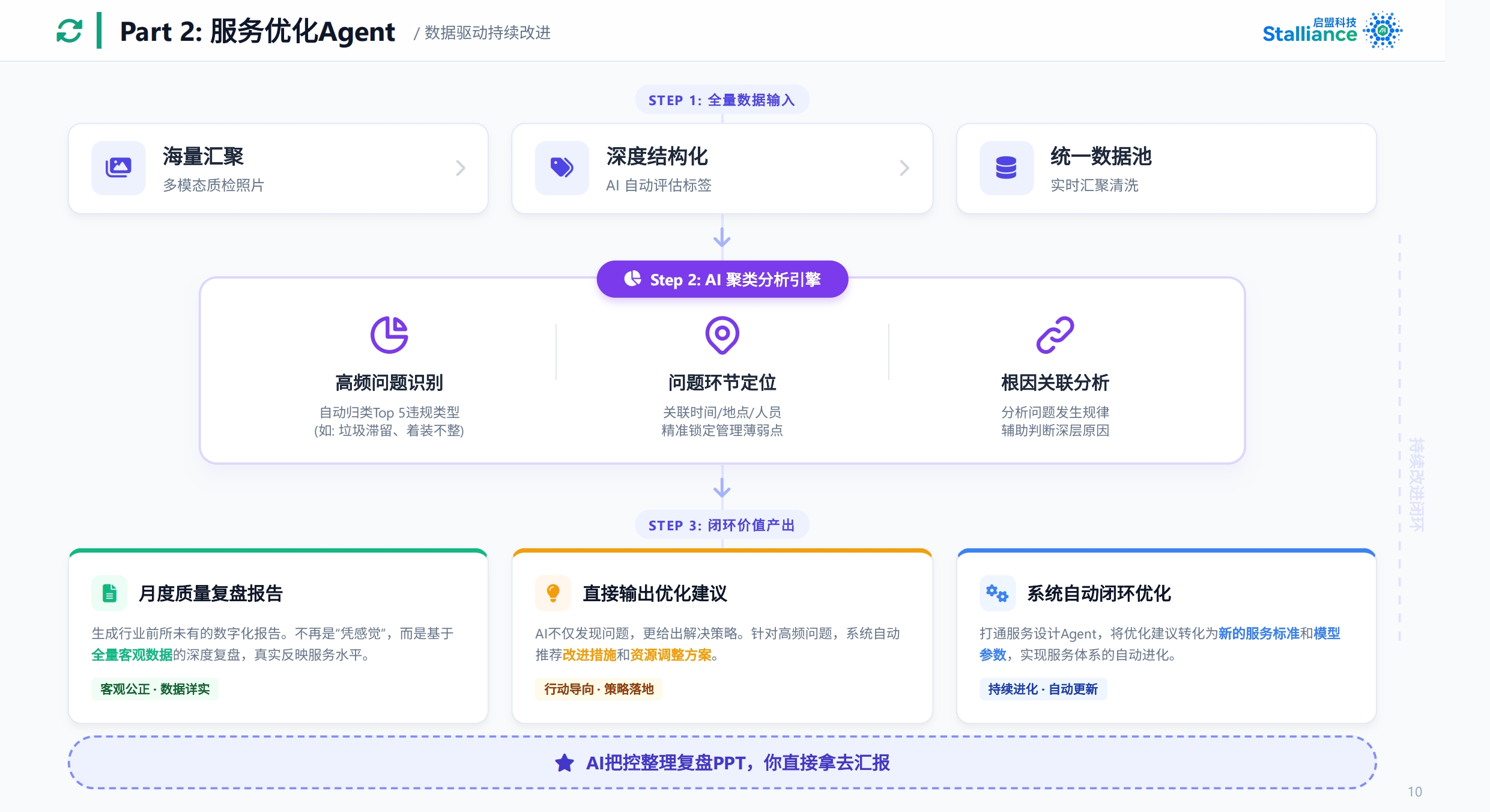The image size is (1490, 812).
Task: Click the 行动导向 · 策略落地 orange tag
Action: 599,689
